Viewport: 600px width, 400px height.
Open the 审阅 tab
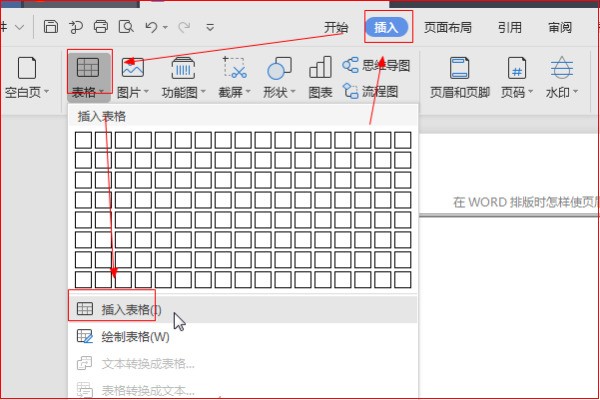pos(560,28)
